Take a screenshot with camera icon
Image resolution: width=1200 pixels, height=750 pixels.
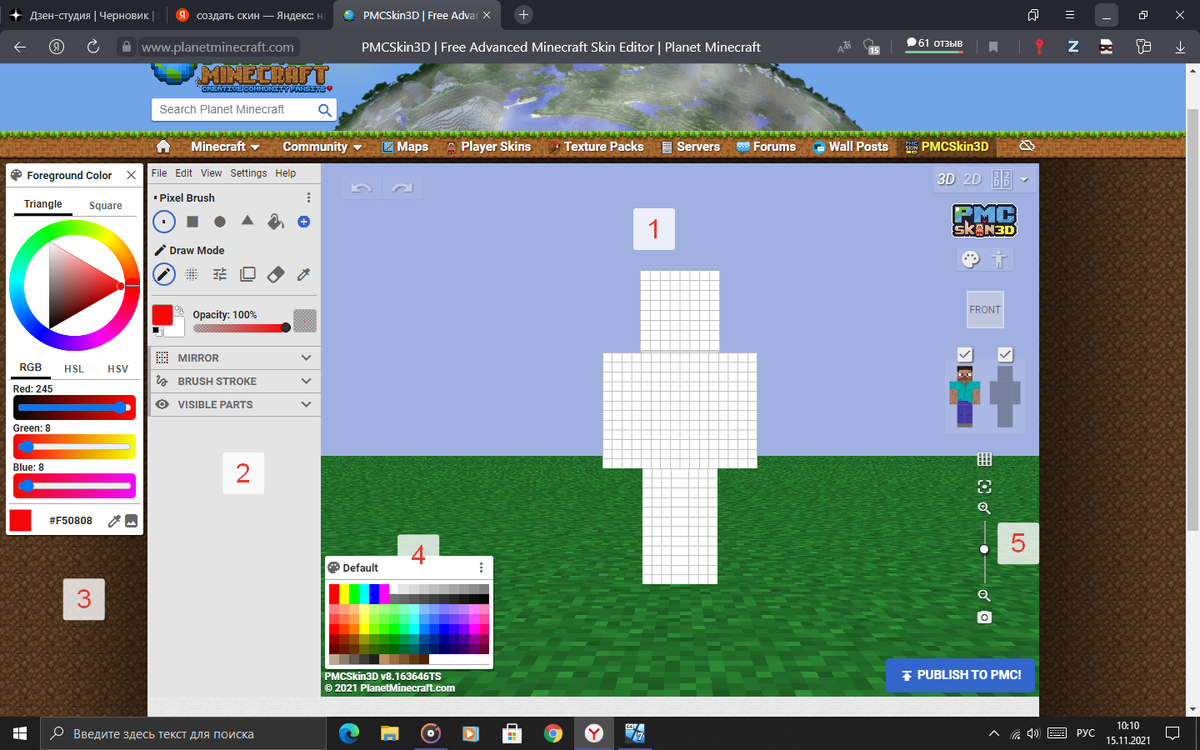click(x=984, y=617)
